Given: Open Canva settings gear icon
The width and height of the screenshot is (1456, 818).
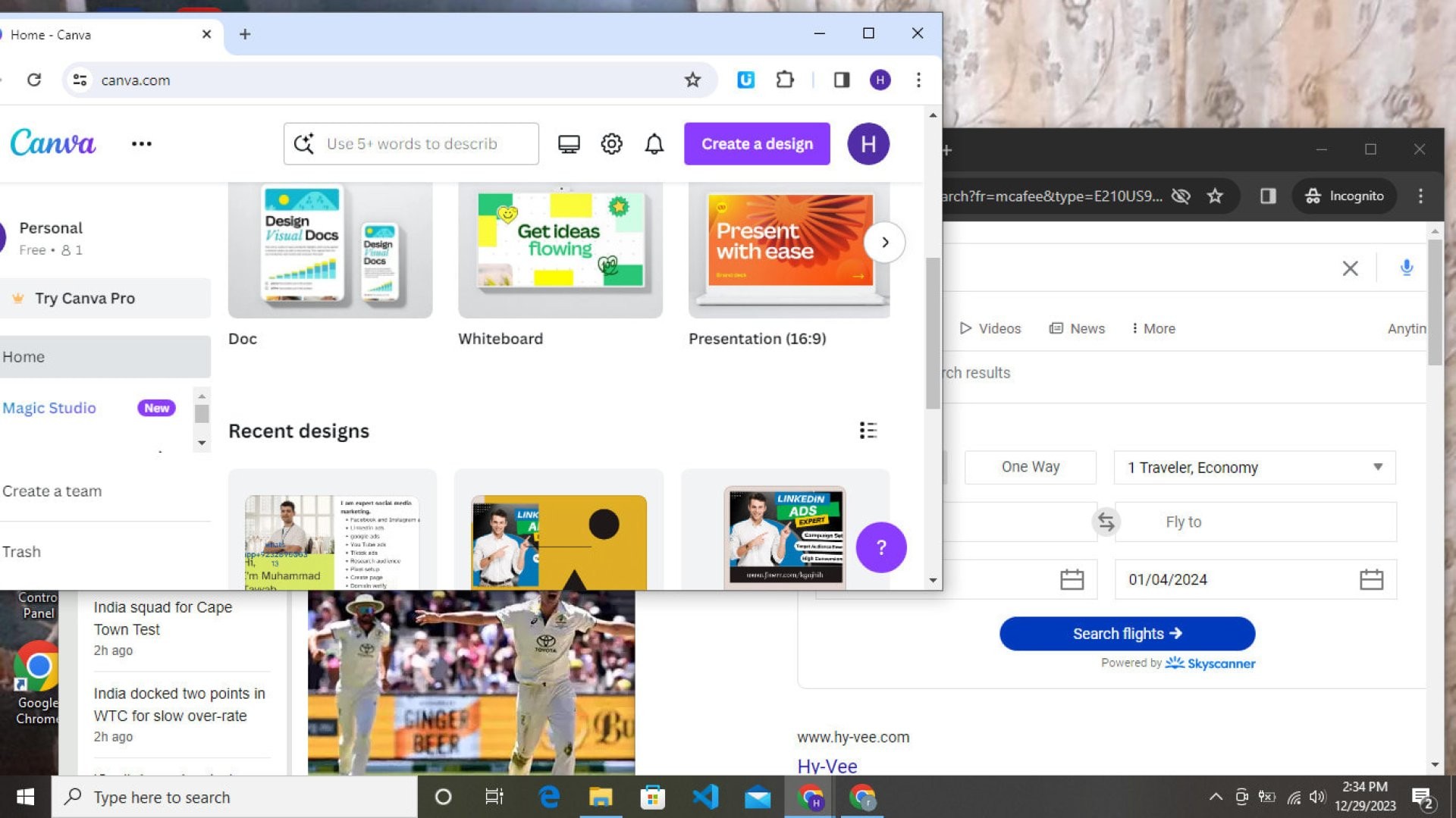Looking at the screenshot, I should 611,144.
